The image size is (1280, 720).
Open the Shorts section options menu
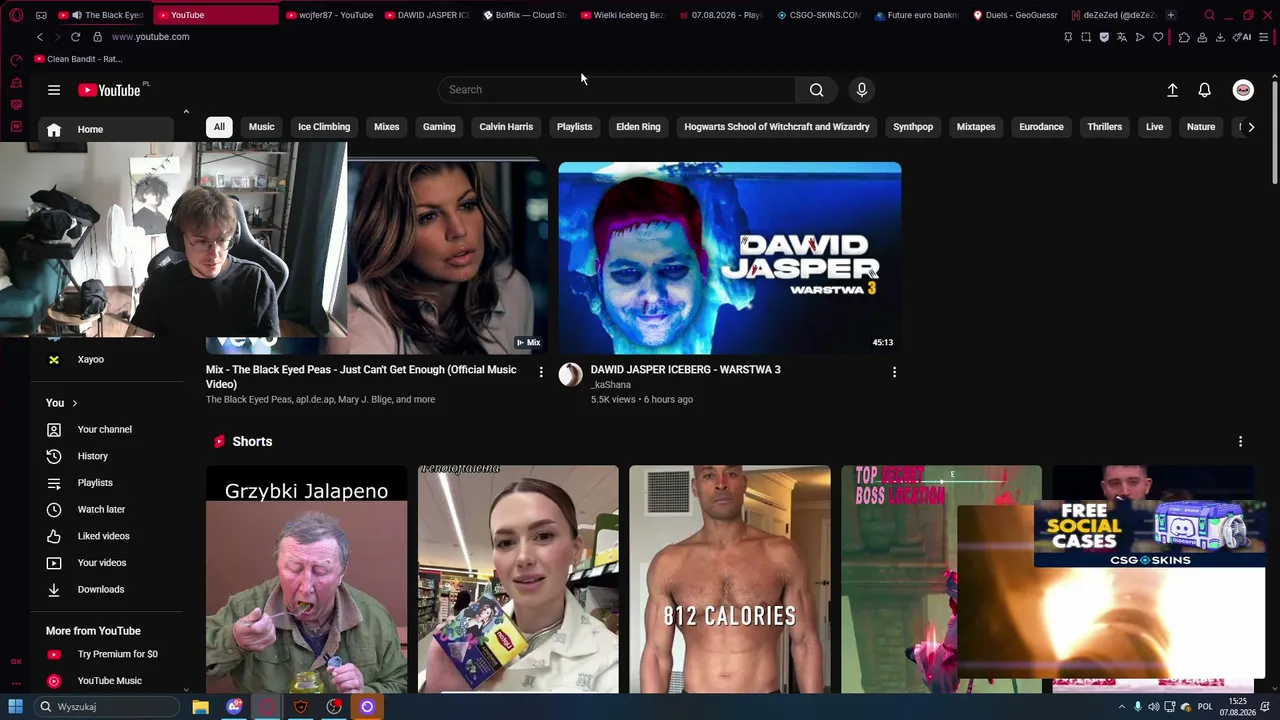1240,442
